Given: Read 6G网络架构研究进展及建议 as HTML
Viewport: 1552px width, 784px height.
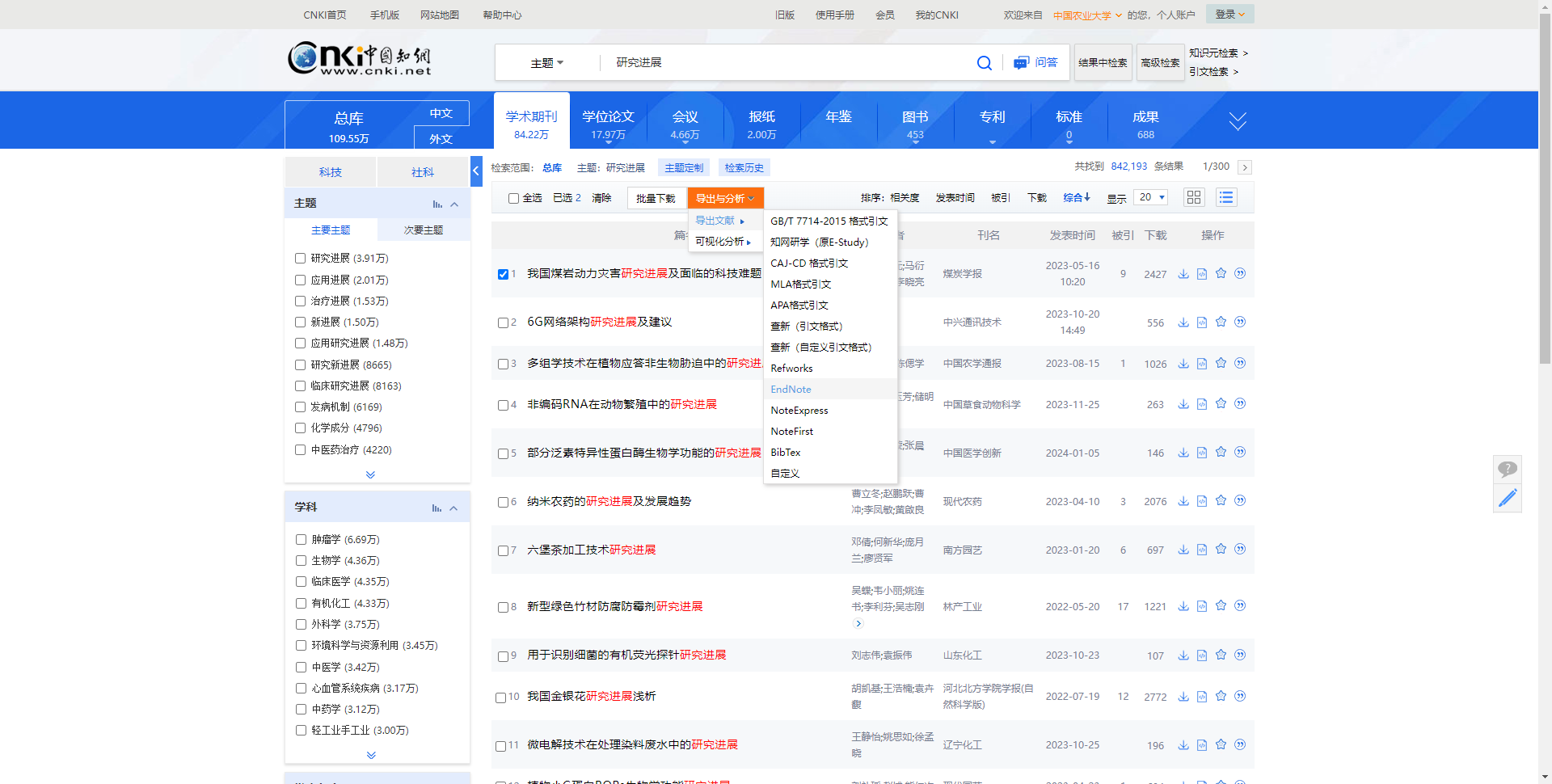Looking at the screenshot, I should 1202,322.
